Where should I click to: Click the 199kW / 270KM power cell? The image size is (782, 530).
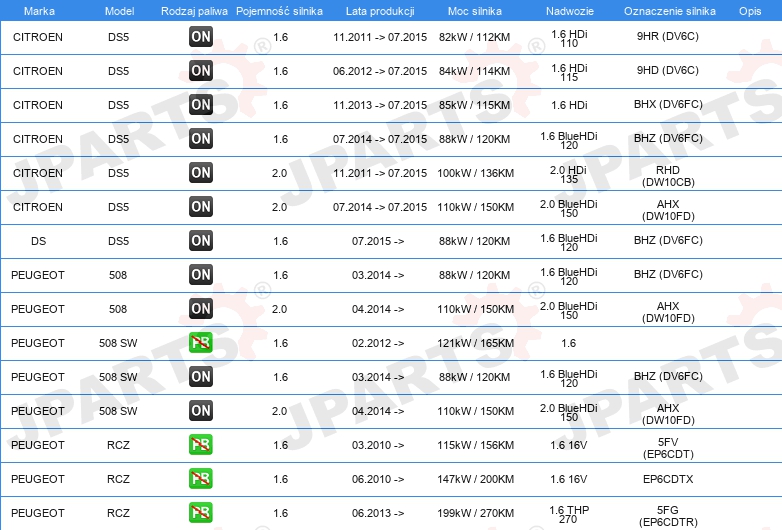tap(475, 513)
